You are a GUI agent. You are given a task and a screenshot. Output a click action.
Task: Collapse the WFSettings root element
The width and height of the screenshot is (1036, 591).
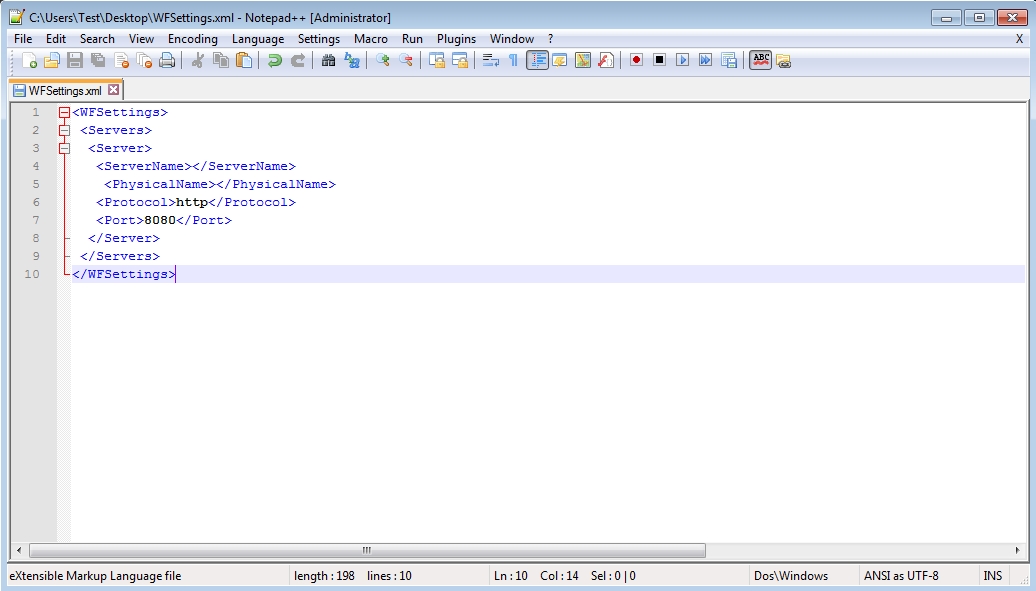pos(64,112)
